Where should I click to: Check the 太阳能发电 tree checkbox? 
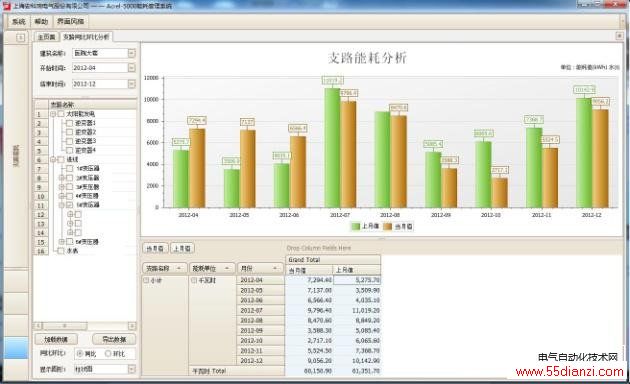(x=61, y=114)
